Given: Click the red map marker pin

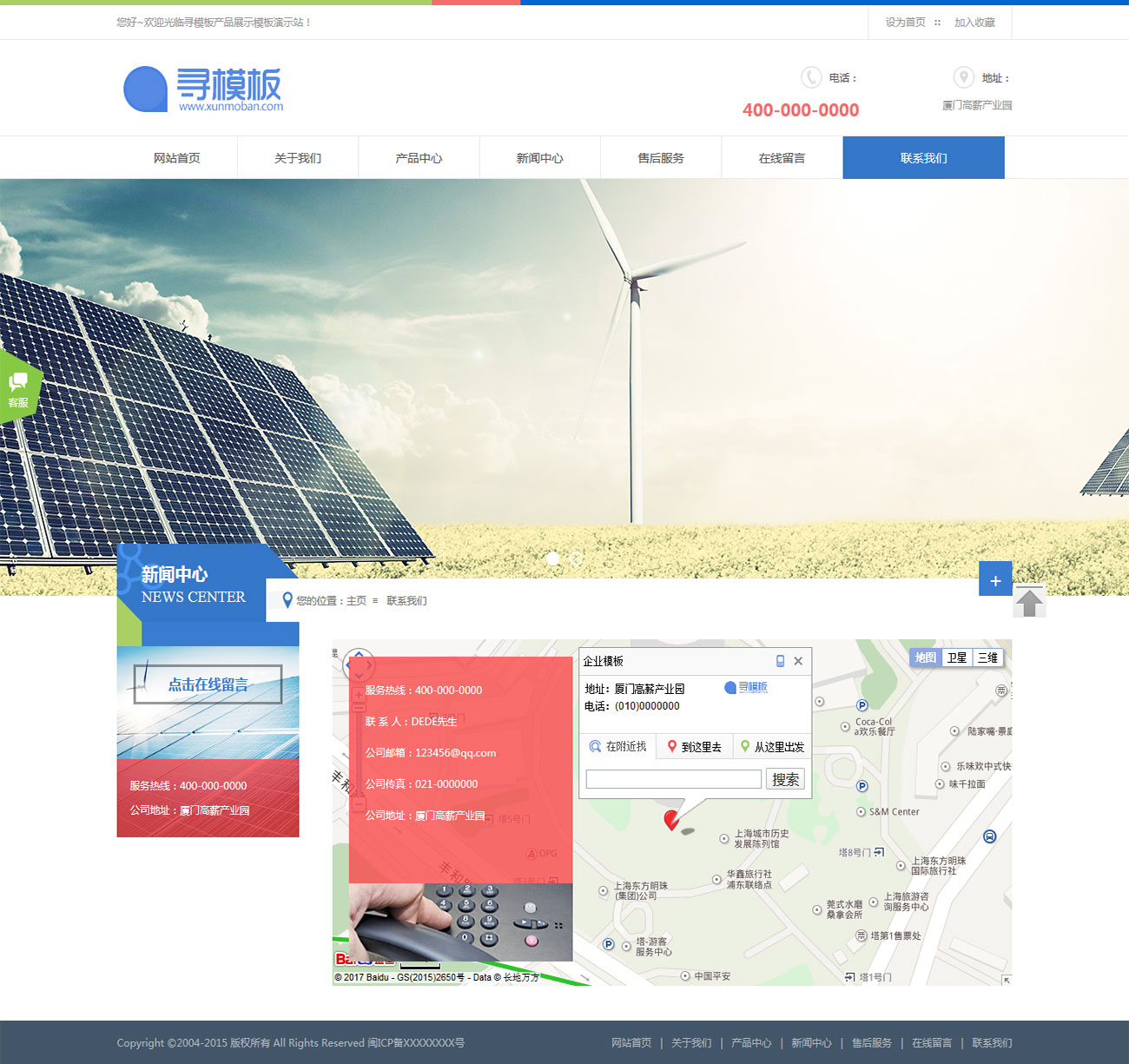Looking at the screenshot, I should point(671,820).
